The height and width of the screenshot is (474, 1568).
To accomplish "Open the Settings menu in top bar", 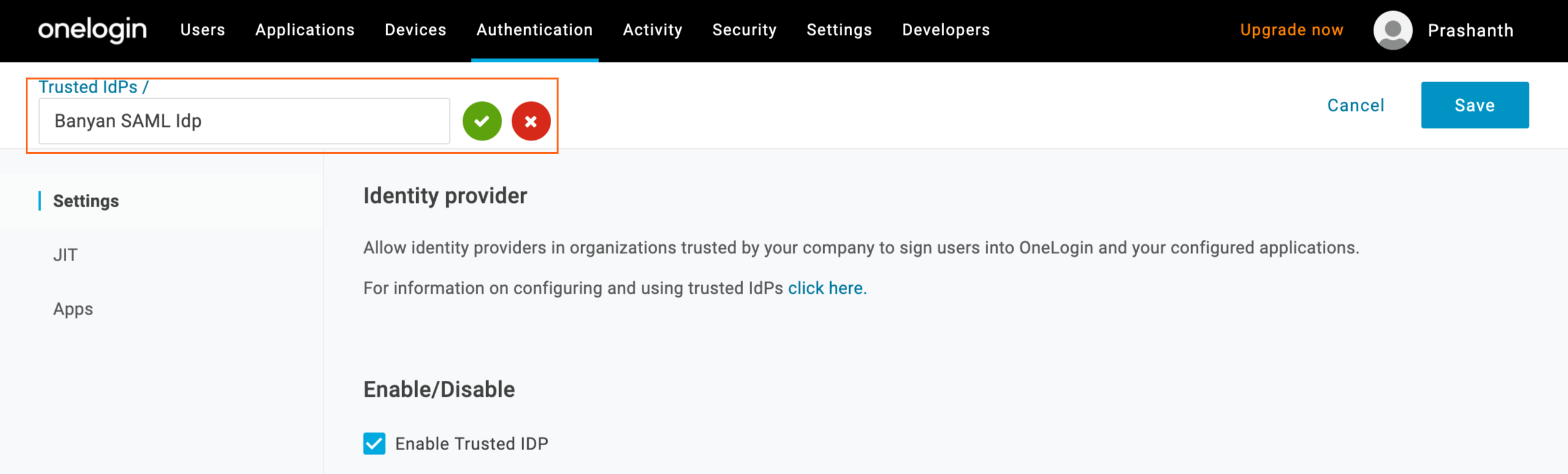I will point(839,30).
